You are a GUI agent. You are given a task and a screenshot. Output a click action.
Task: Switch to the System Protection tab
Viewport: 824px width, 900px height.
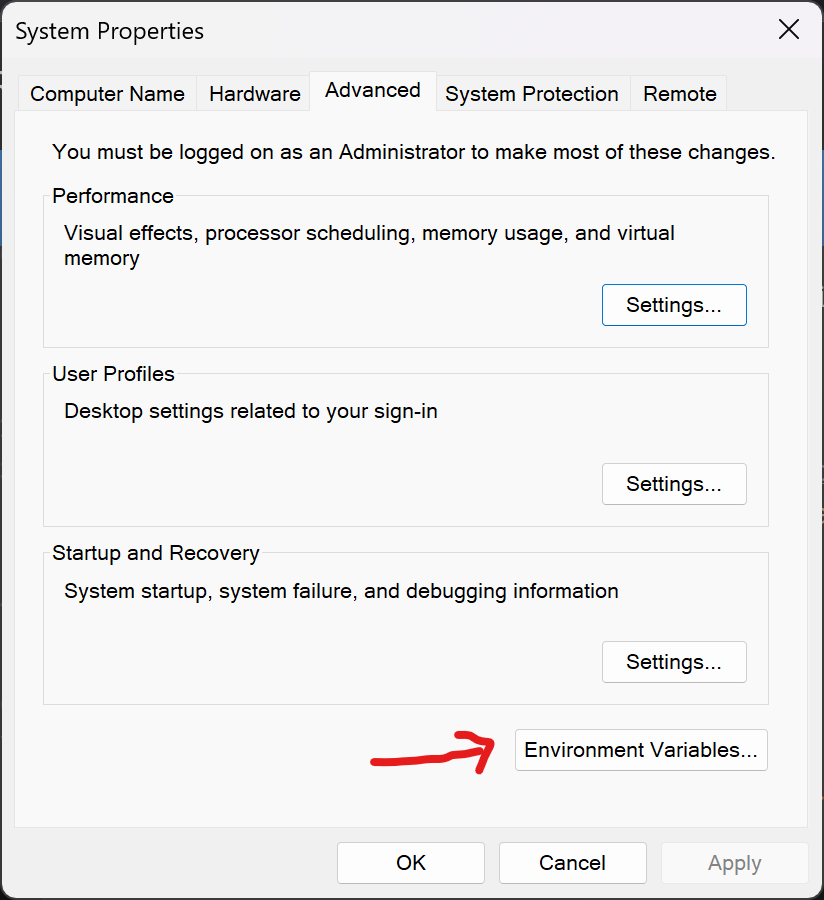[531, 93]
